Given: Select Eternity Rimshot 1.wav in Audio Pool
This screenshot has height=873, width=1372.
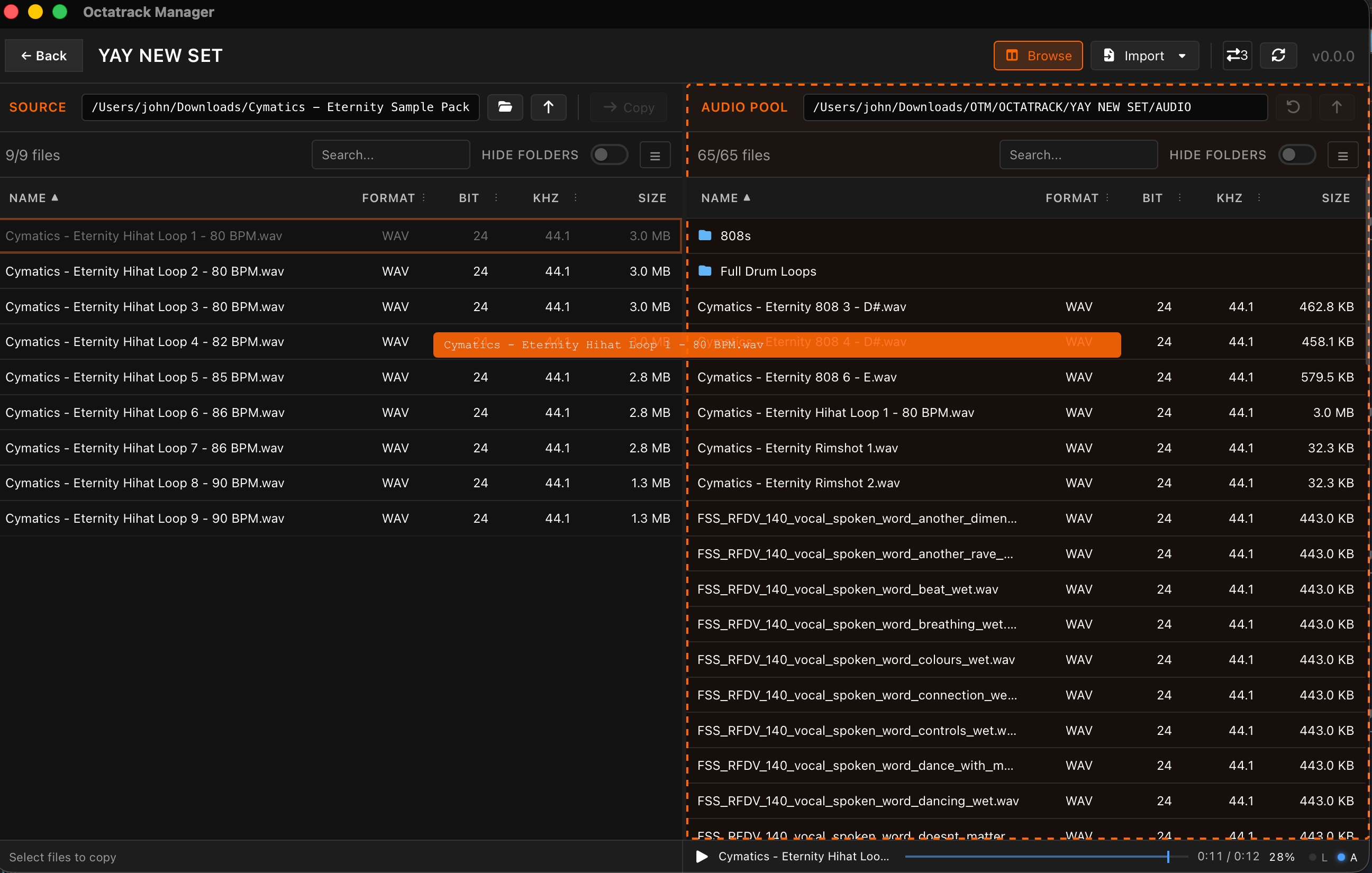Looking at the screenshot, I should point(1026,448).
